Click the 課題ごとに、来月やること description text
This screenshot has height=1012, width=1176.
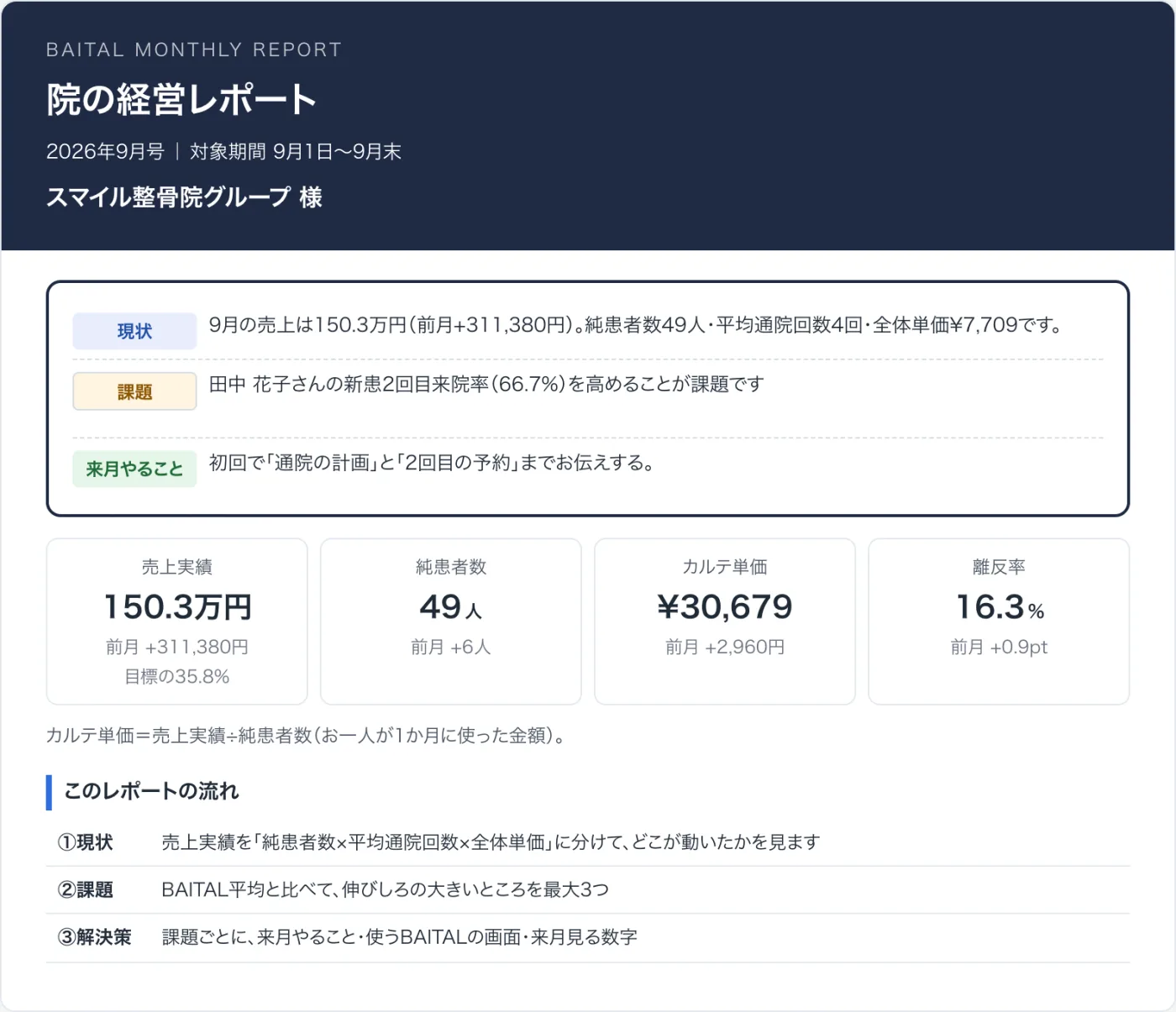399,937
